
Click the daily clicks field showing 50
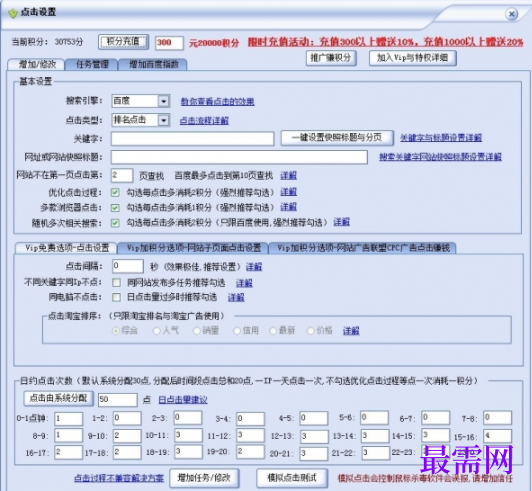click(118, 400)
